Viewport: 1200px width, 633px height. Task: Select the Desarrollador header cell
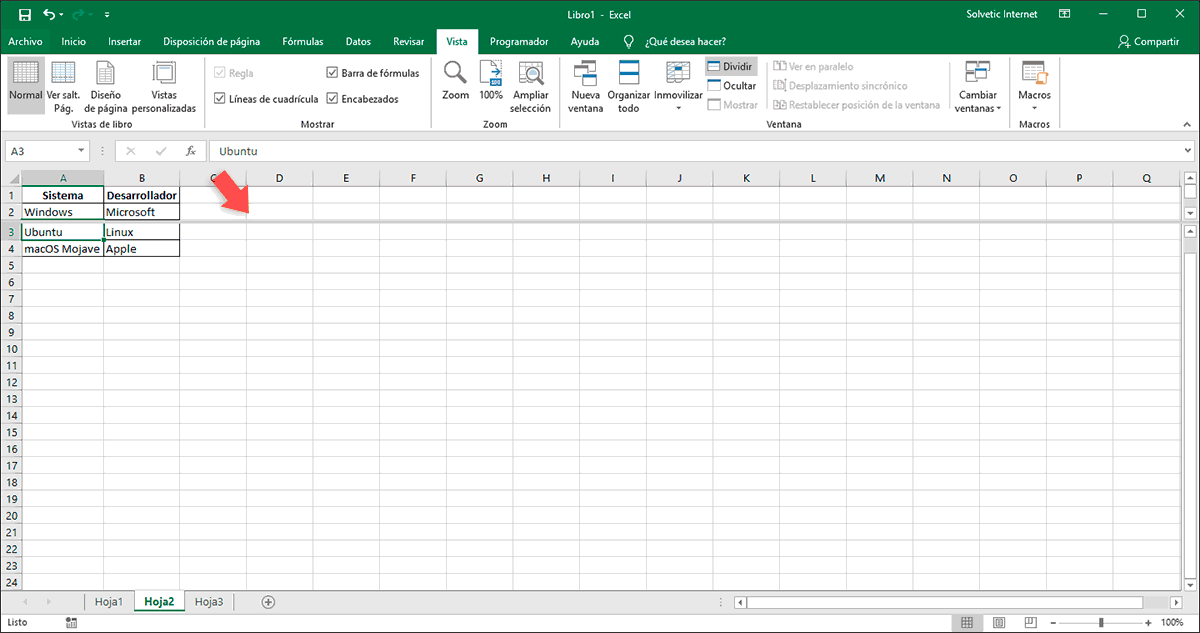click(x=141, y=195)
